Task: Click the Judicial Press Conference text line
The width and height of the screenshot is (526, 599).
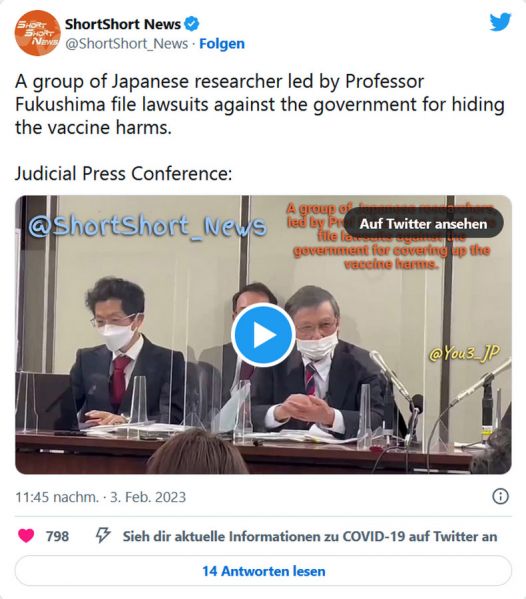Action: pyautogui.click(x=123, y=173)
